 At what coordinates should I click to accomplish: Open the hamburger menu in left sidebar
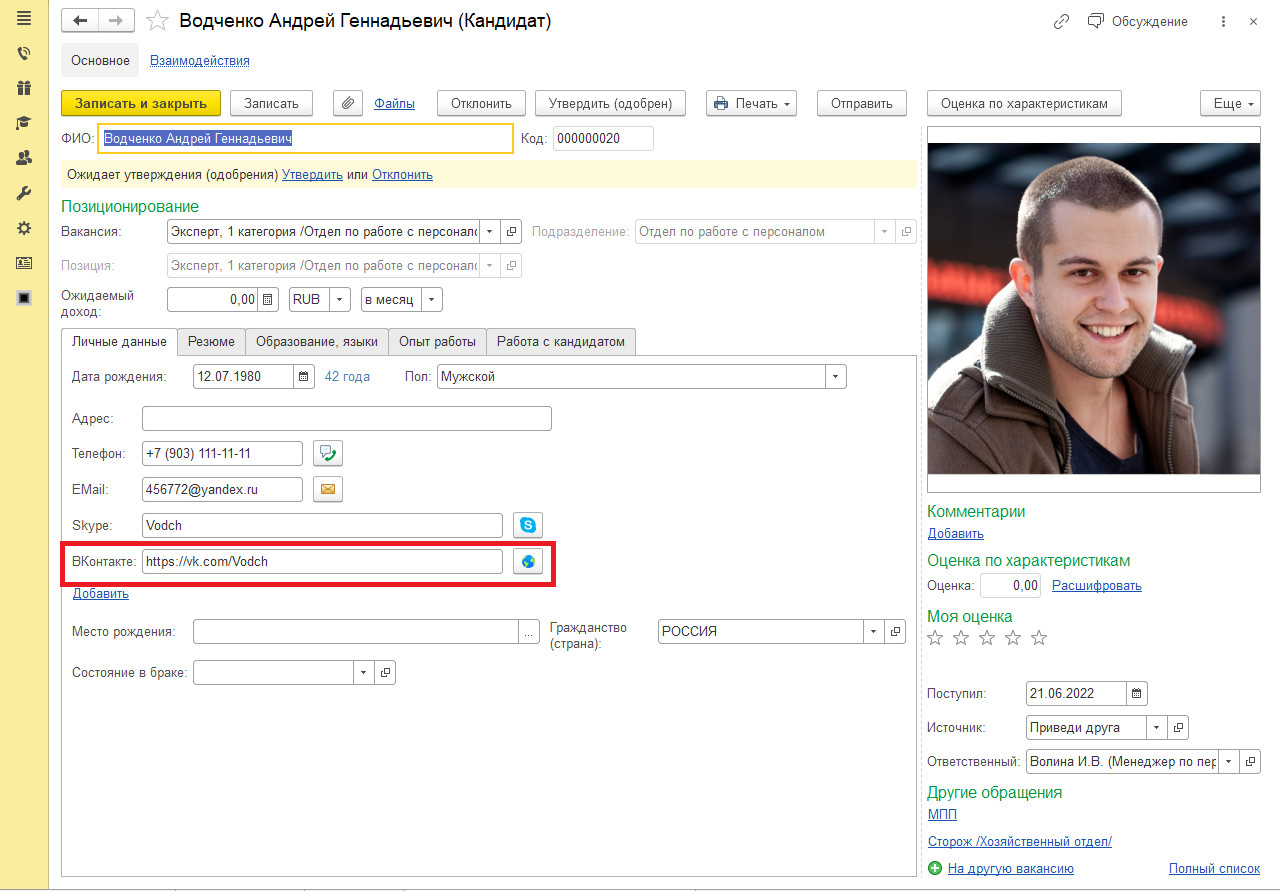point(24,18)
